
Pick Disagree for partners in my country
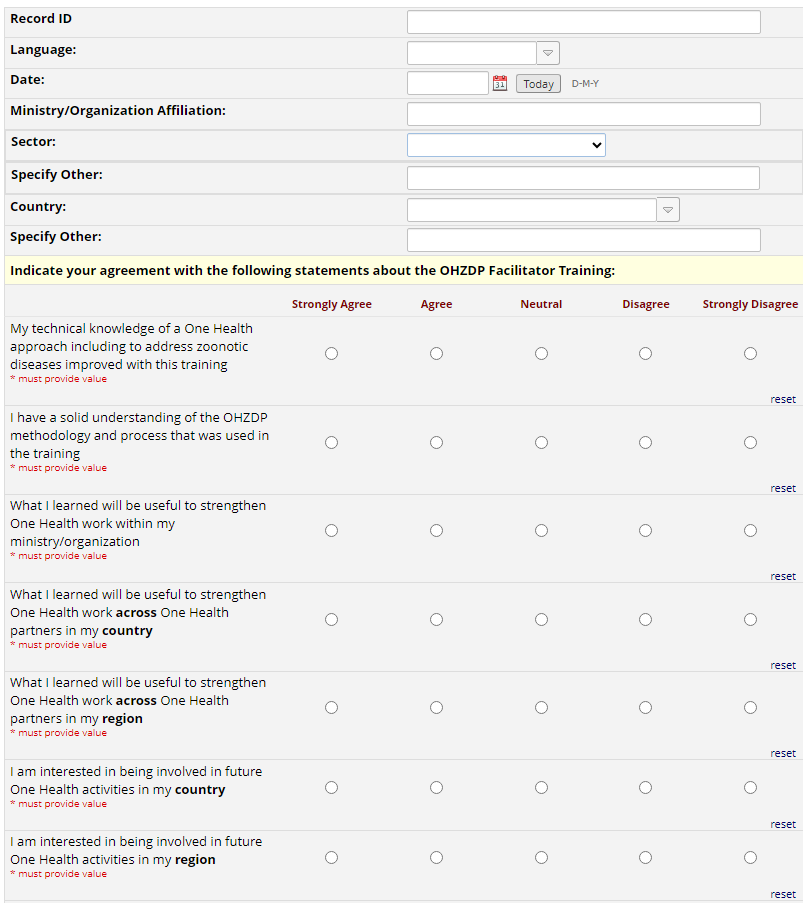coord(645,619)
